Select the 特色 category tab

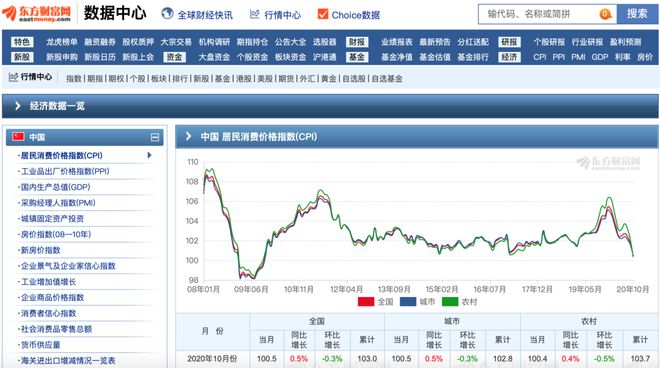22,42
